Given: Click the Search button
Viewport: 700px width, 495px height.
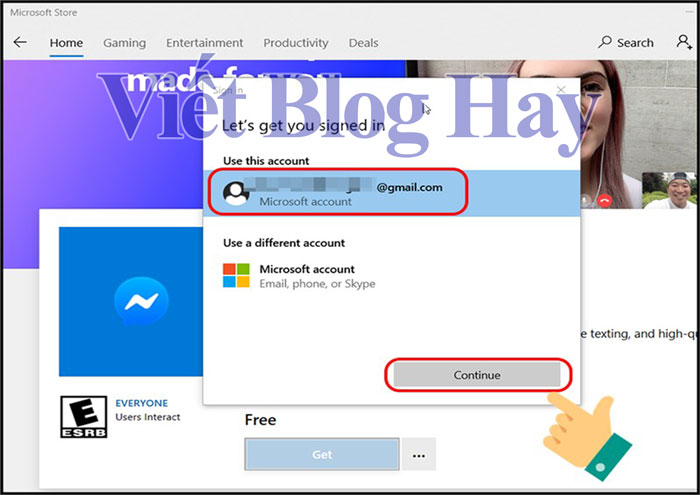Looking at the screenshot, I should 626,42.
